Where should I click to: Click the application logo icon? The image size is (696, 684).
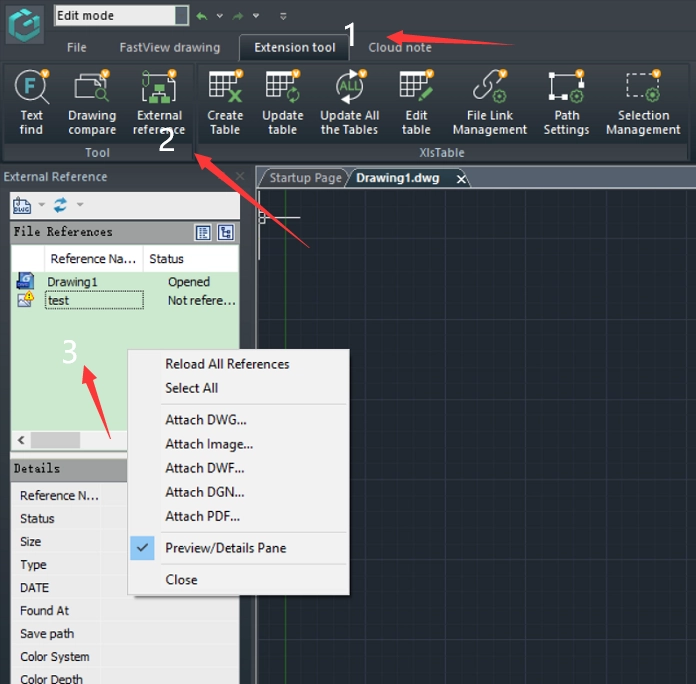(25, 25)
